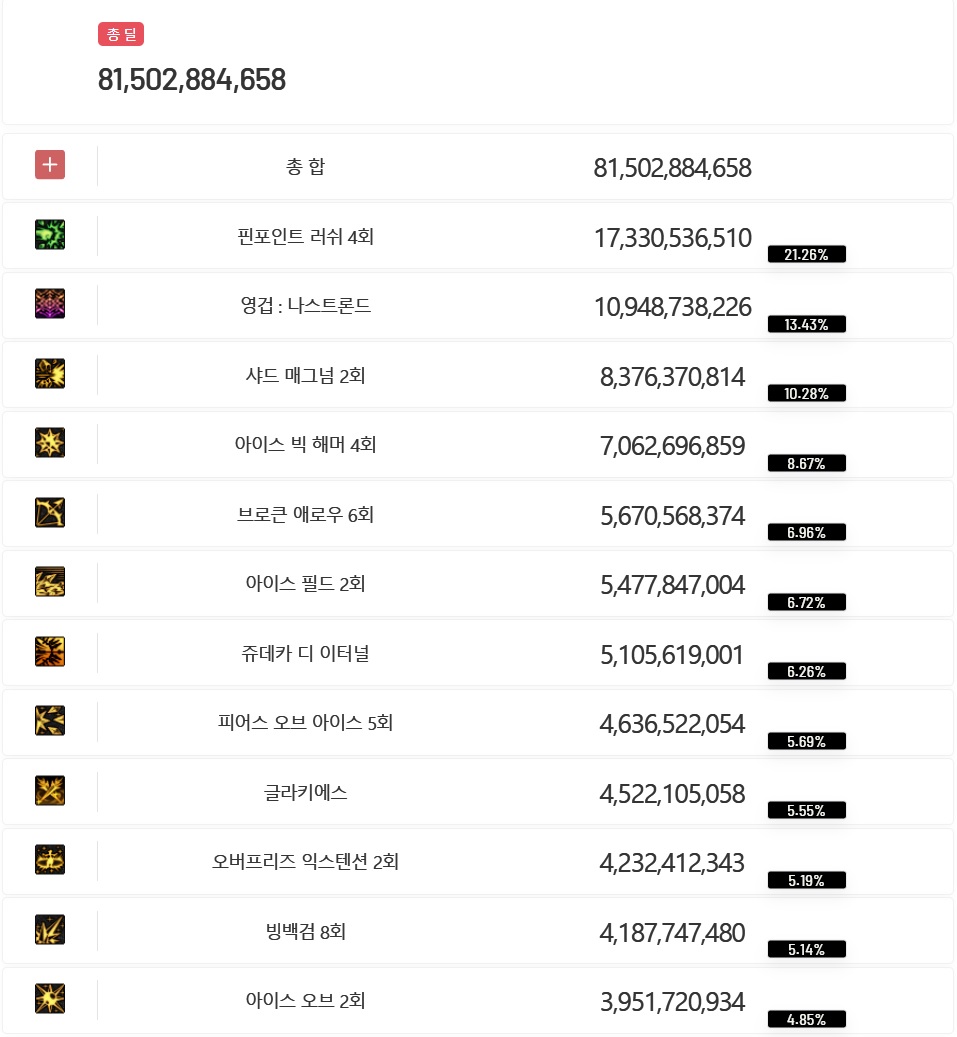Screen dimensions: 957x1037
Task: Click the 아이스 필드 skill icon
Action: pos(50,582)
